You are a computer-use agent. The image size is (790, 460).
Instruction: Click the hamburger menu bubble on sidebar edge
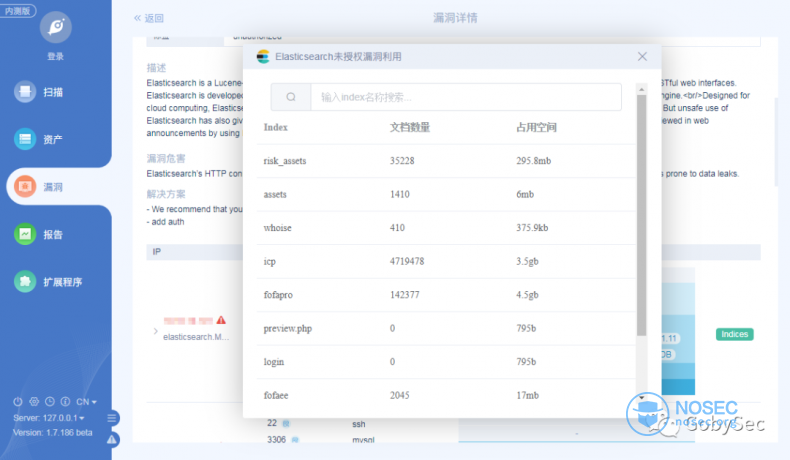[112, 418]
